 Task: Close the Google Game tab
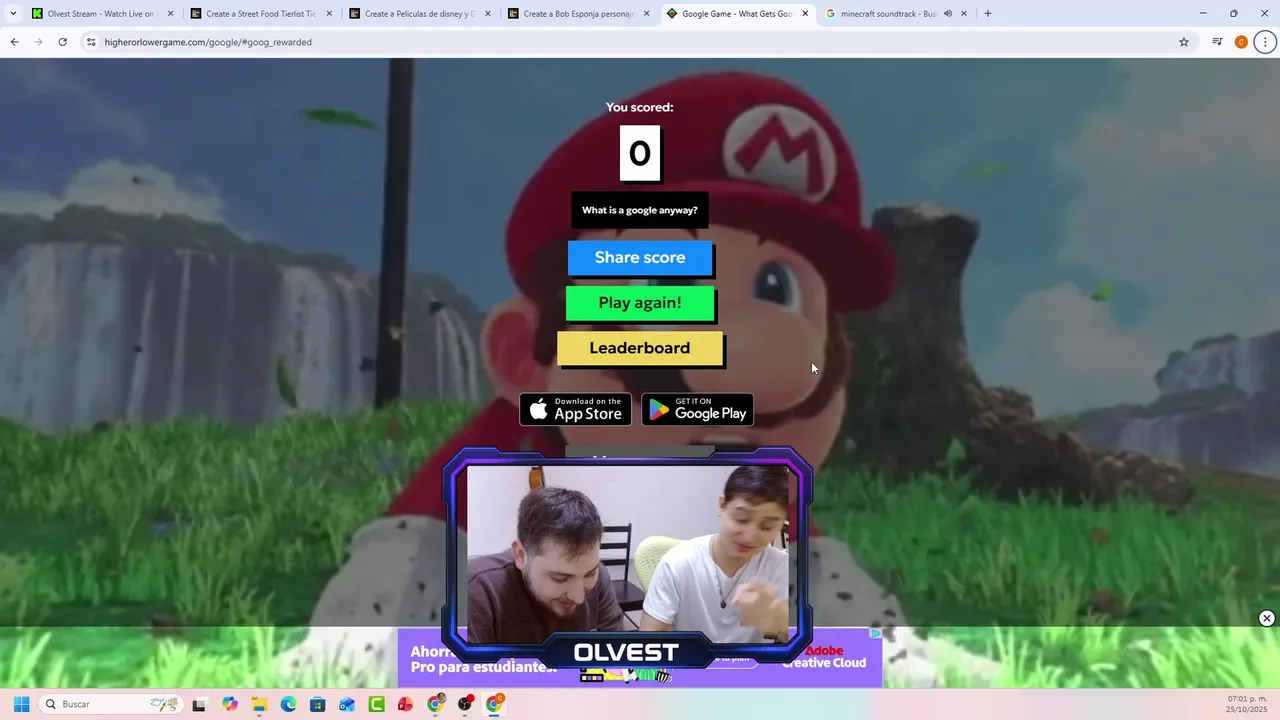(805, 14)
